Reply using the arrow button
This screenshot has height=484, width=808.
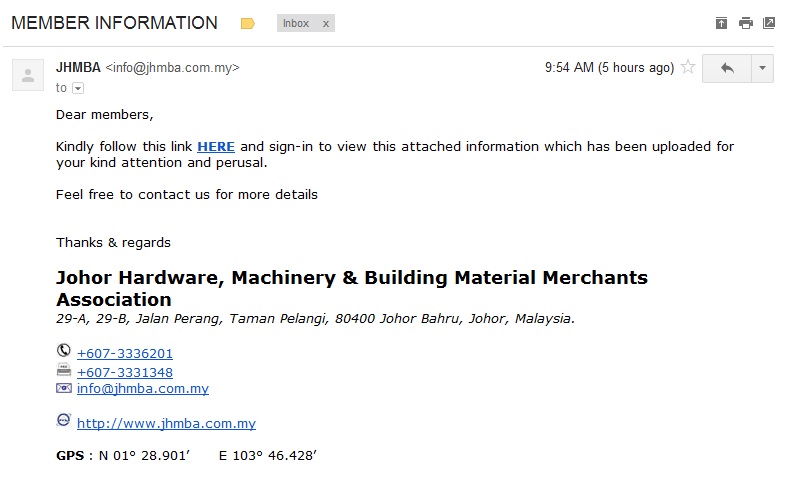727,68
